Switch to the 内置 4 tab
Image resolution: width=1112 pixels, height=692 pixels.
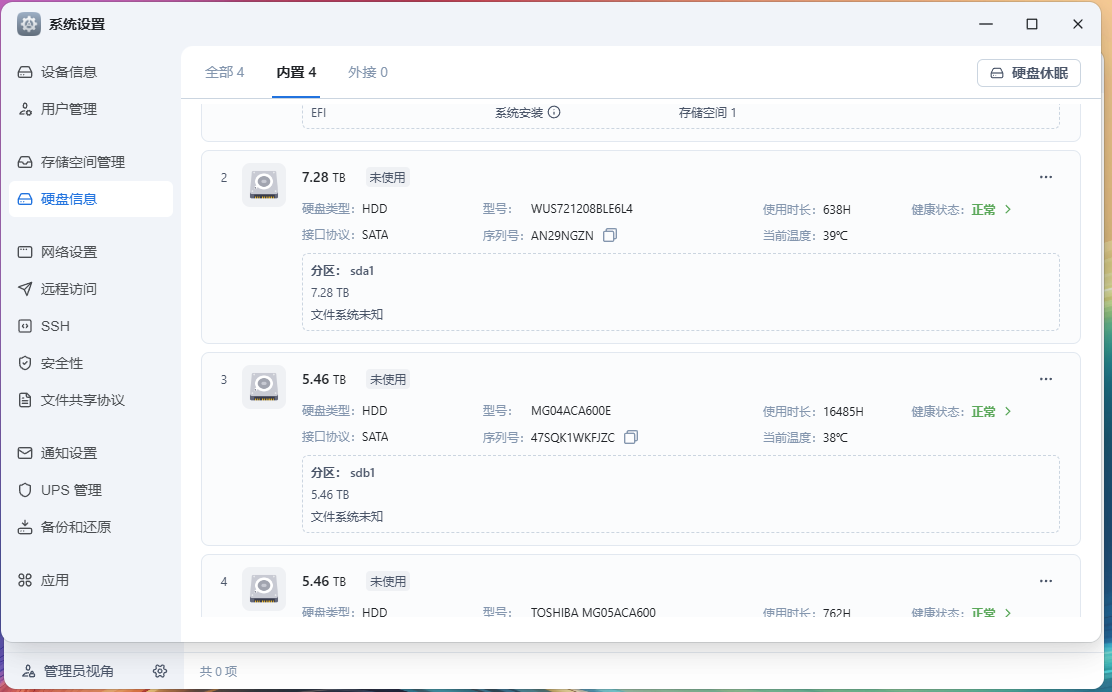coord(296,72)
